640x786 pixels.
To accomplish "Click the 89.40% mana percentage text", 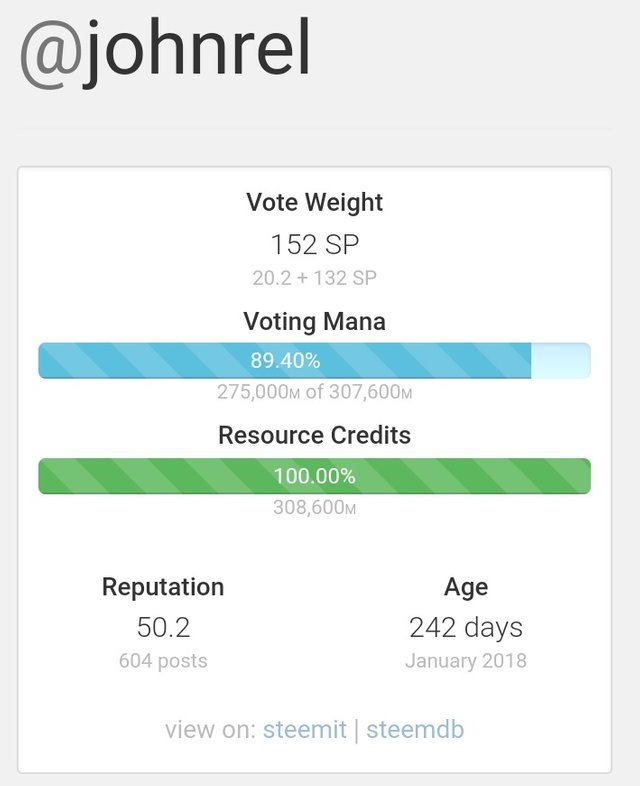I will tap(285, 360).
